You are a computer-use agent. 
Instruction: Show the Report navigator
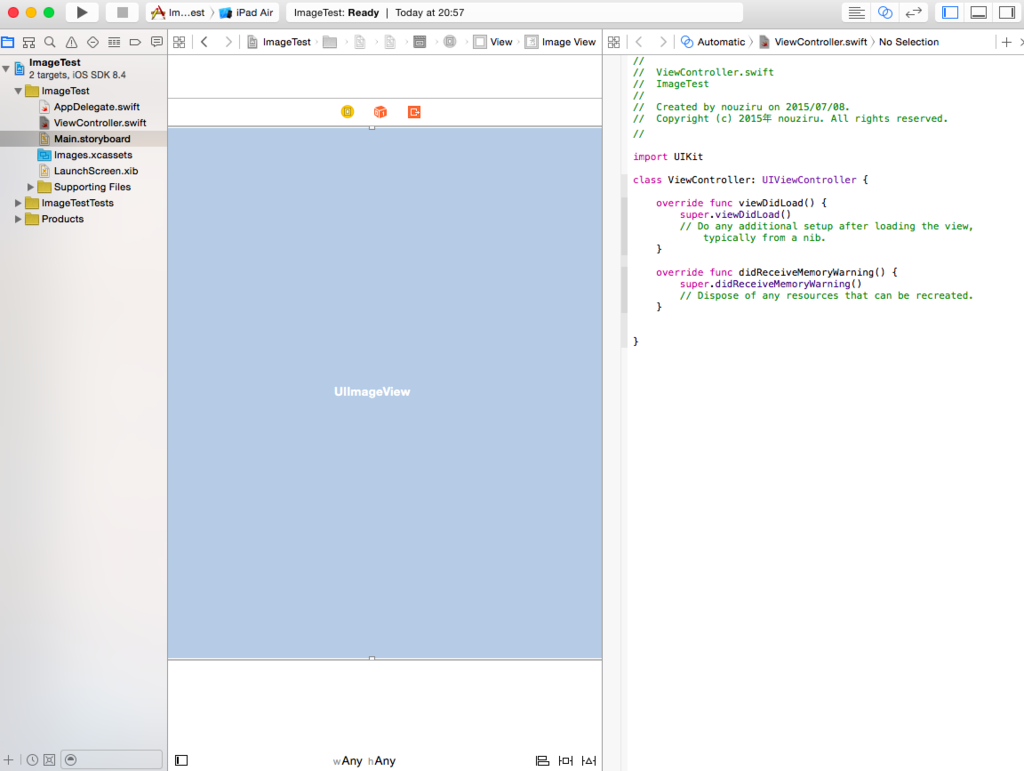pos(157,42)
